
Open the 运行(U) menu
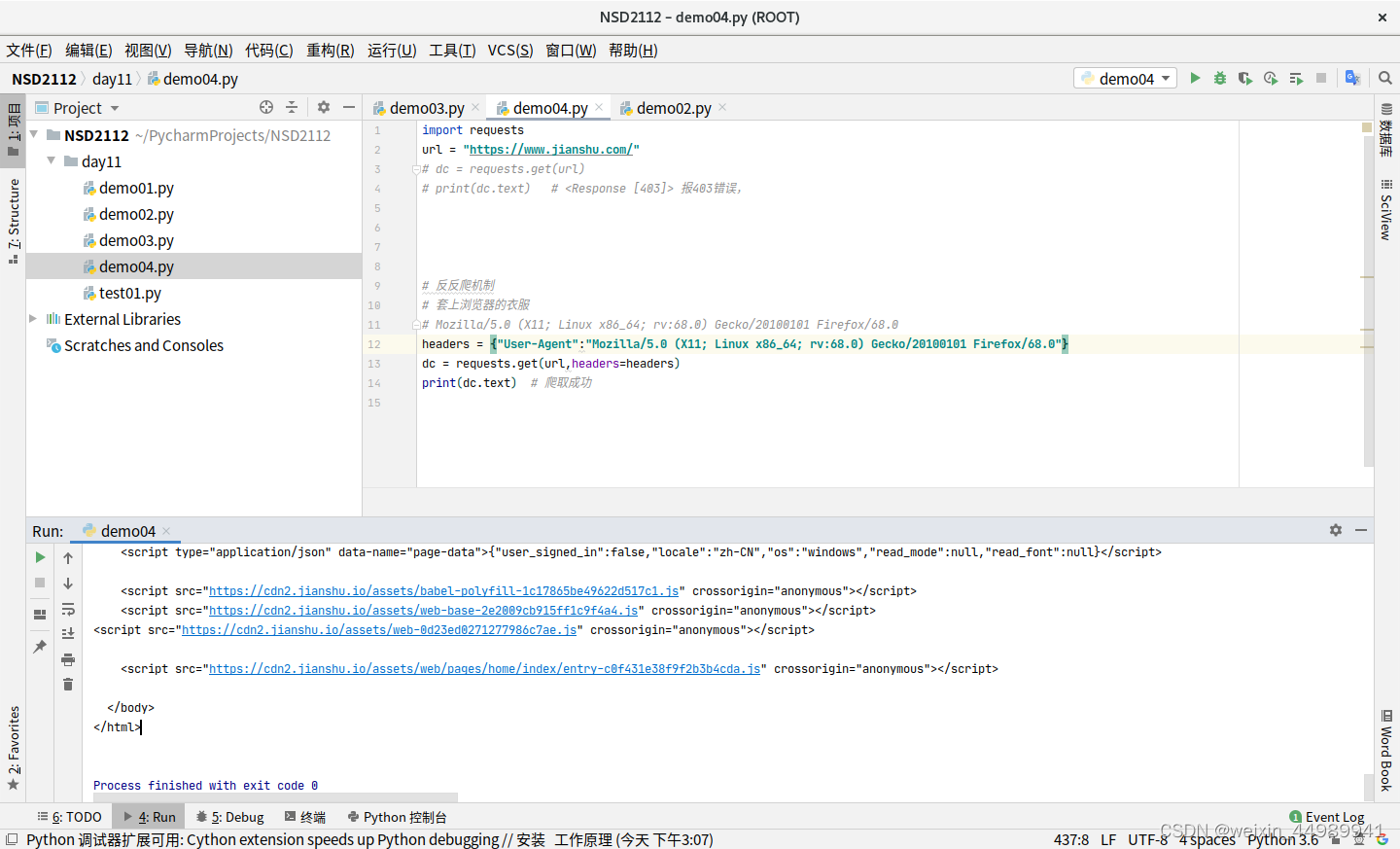click(x=392, y=50)
